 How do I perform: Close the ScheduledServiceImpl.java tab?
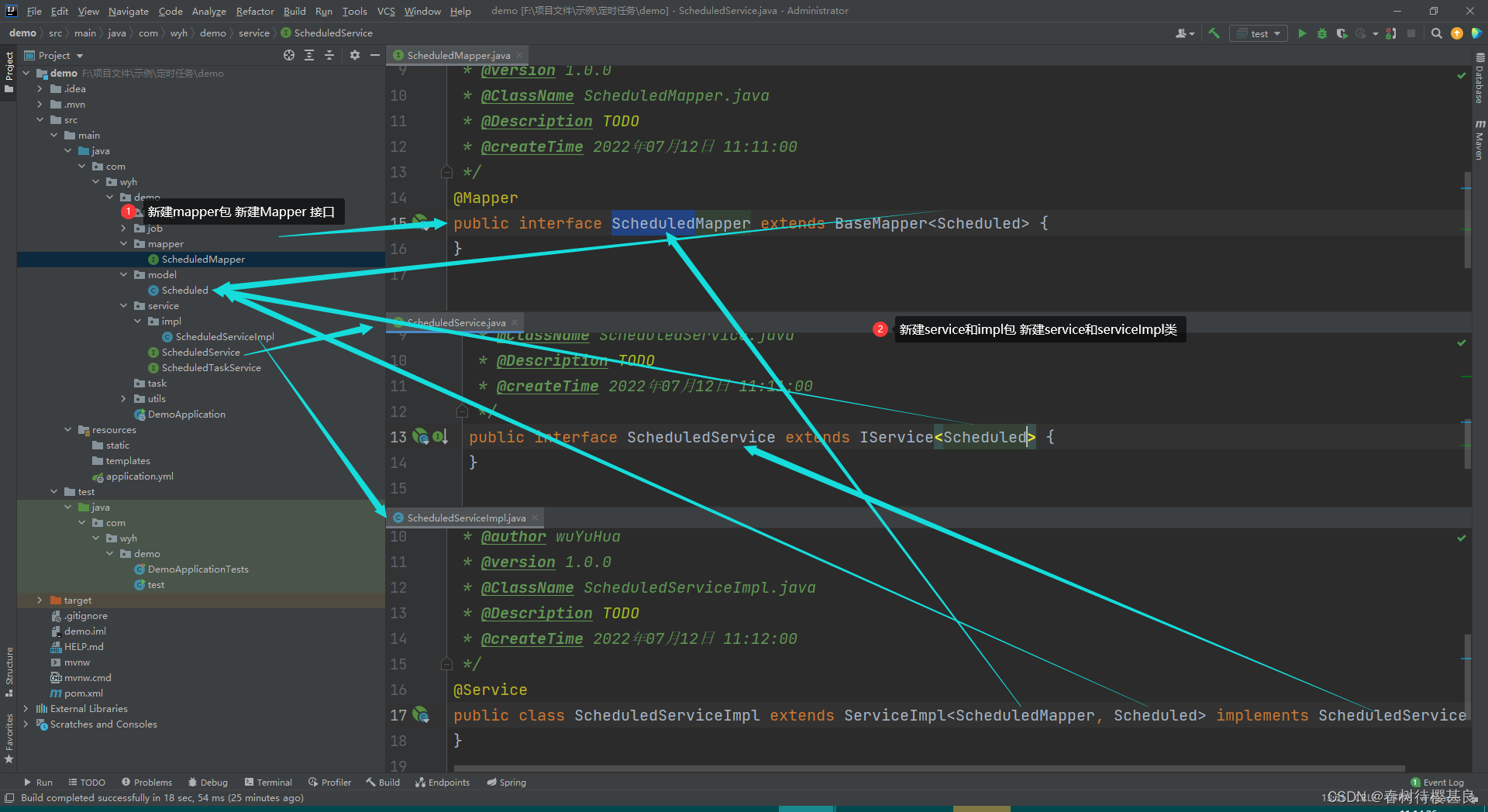pos(535,518)
